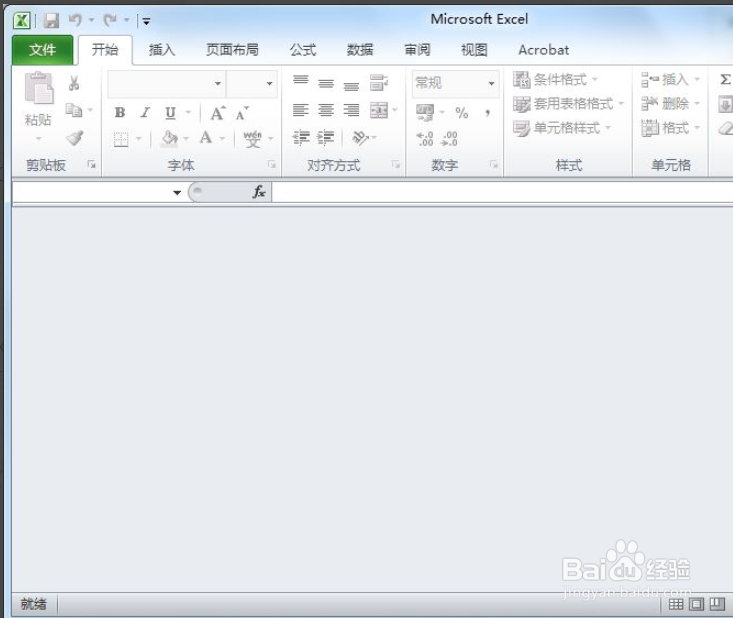This screenshot has width=733, height=618.
Task: Toggle Wrap Text
Action: click(x=379, y=83)
